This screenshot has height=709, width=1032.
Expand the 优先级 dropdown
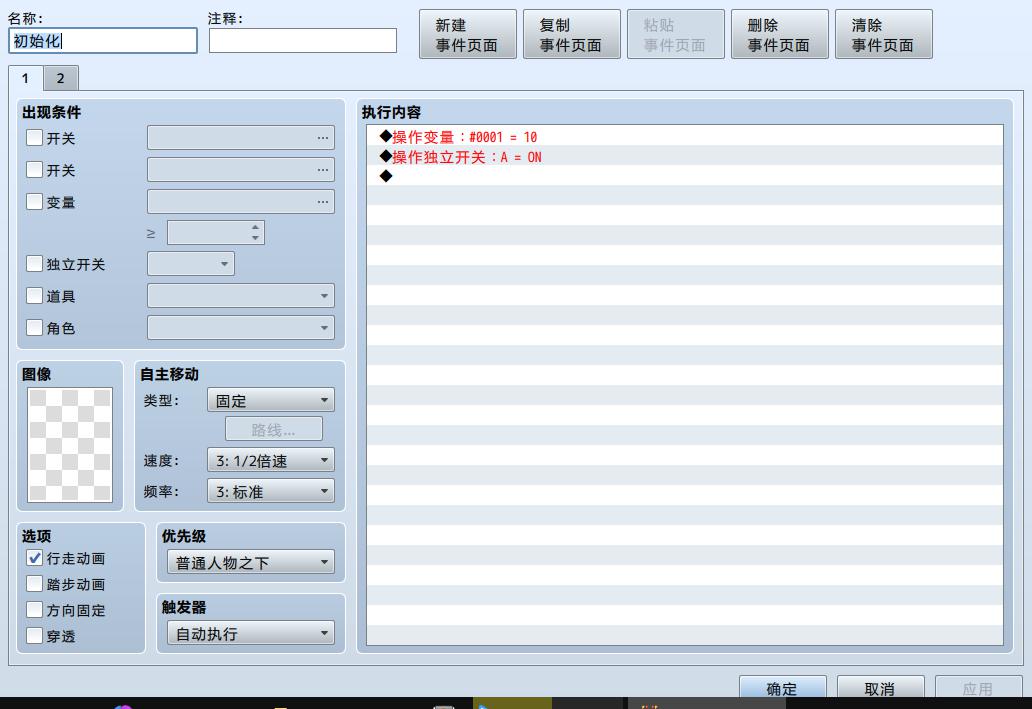(251, 562)
